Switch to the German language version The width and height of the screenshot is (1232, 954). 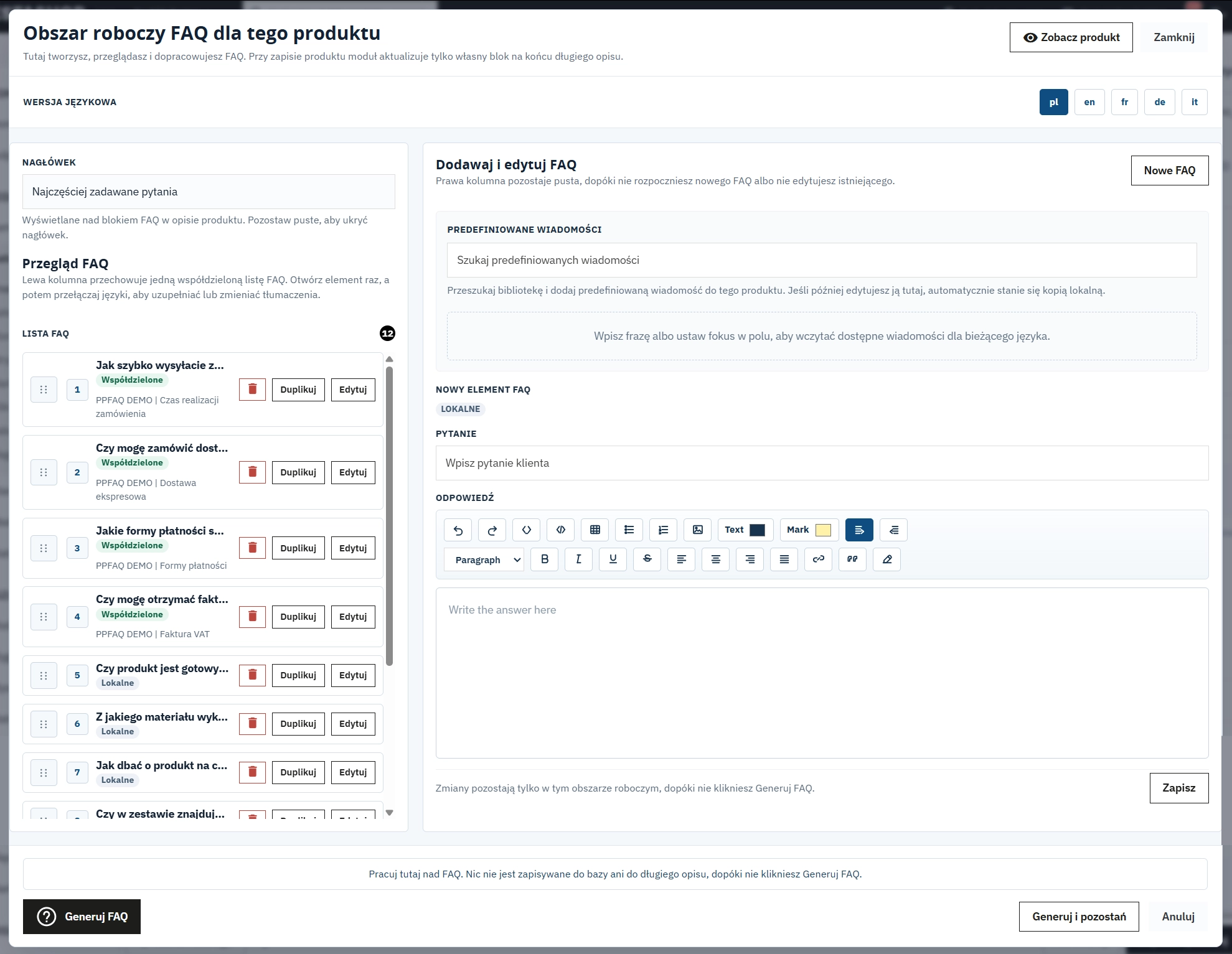1159,101
